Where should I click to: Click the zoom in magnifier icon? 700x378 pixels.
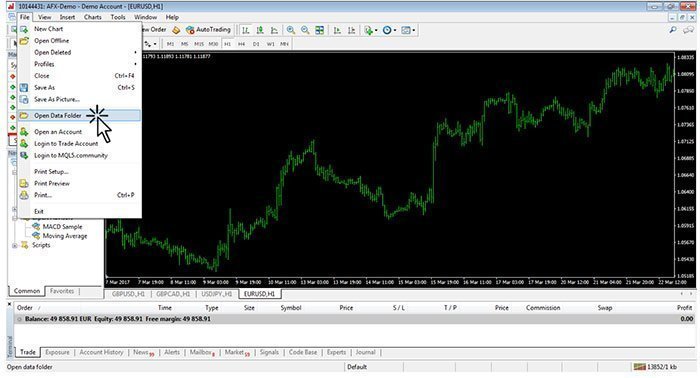coord(291,30)
